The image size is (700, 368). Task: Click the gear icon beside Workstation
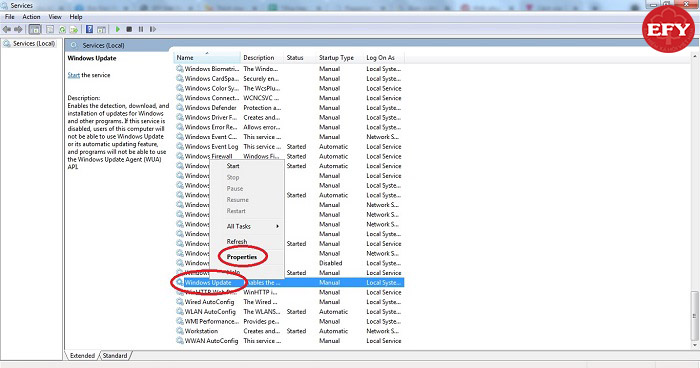179,331
